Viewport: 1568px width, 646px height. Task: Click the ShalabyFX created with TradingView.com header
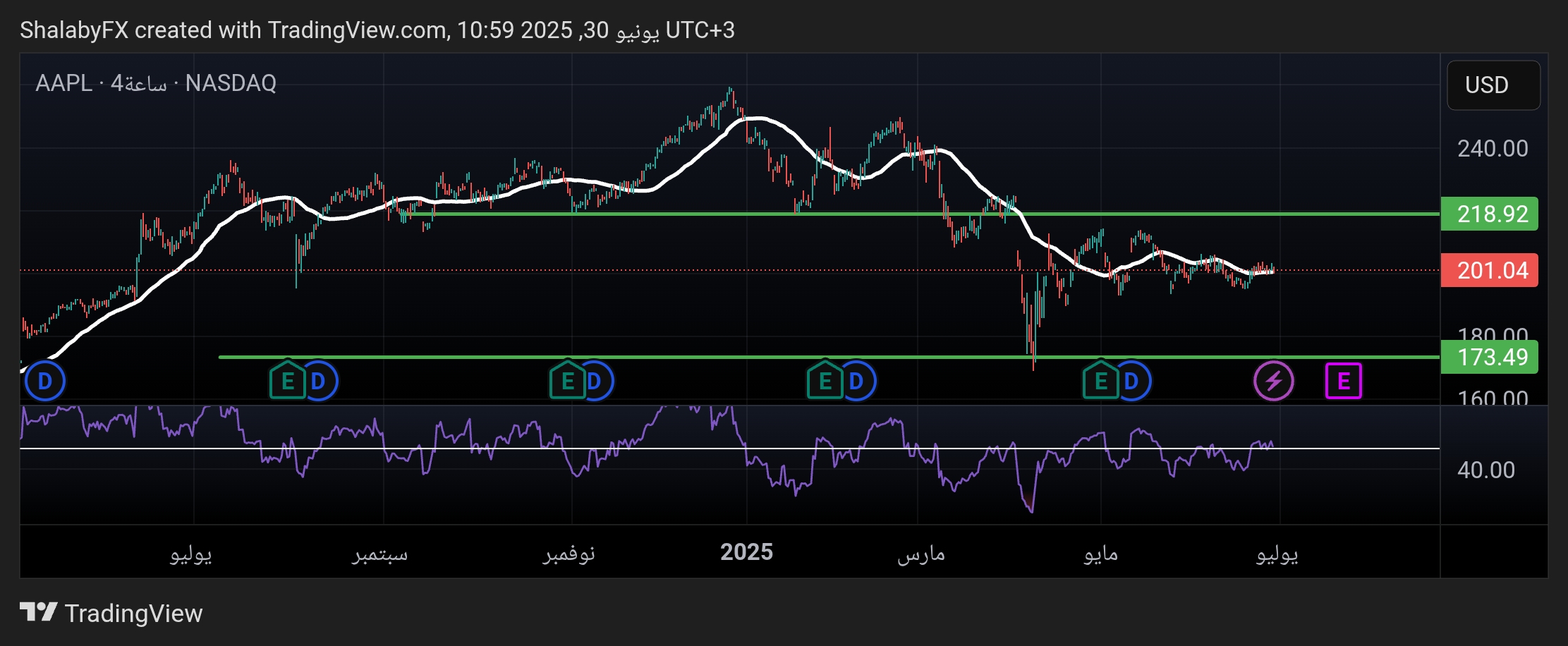(x=377, y=30)
